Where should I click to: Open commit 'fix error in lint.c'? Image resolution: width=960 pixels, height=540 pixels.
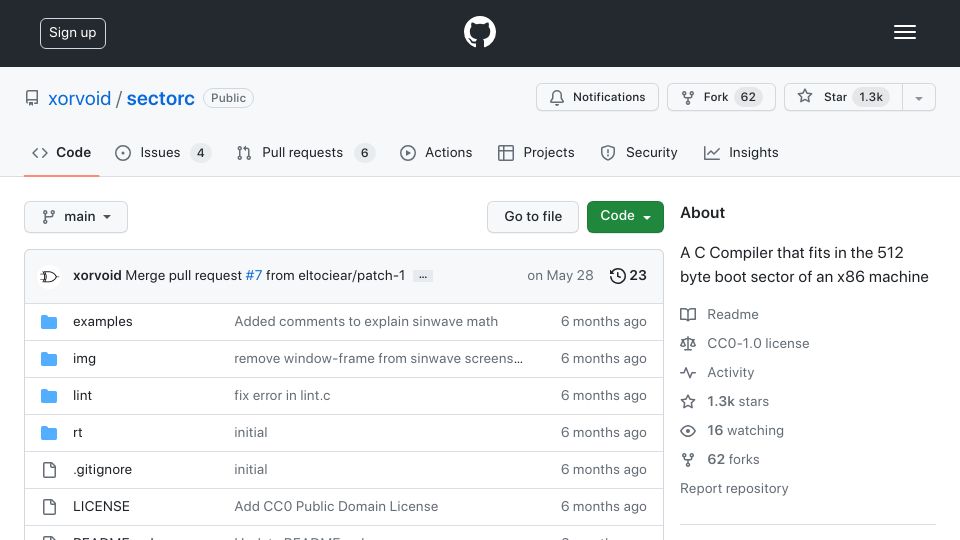point(282,396)
